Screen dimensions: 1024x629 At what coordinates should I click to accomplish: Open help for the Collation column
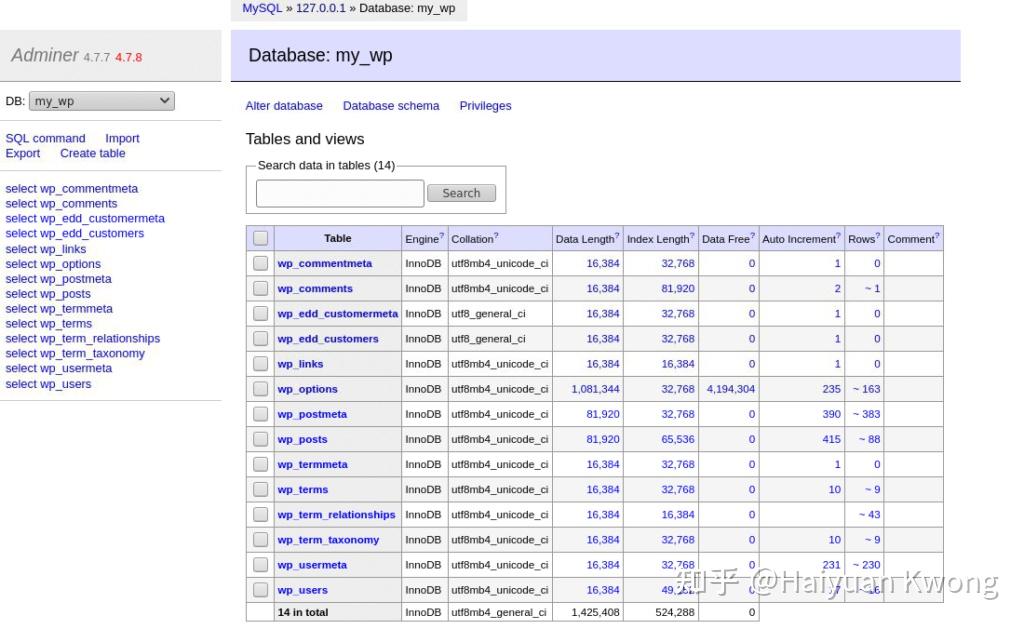coord(497,234)
